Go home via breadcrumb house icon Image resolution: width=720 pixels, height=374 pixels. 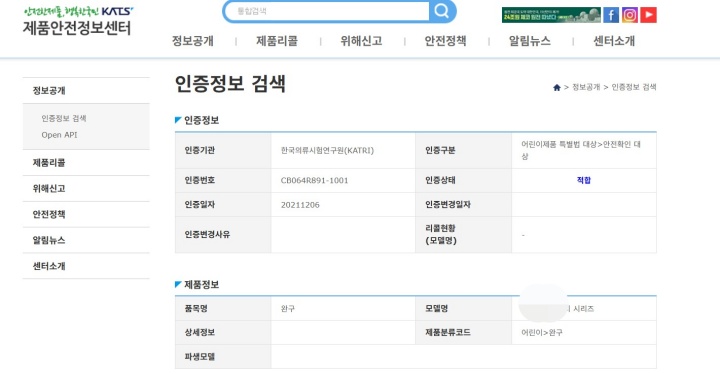[x=557, y=87]
